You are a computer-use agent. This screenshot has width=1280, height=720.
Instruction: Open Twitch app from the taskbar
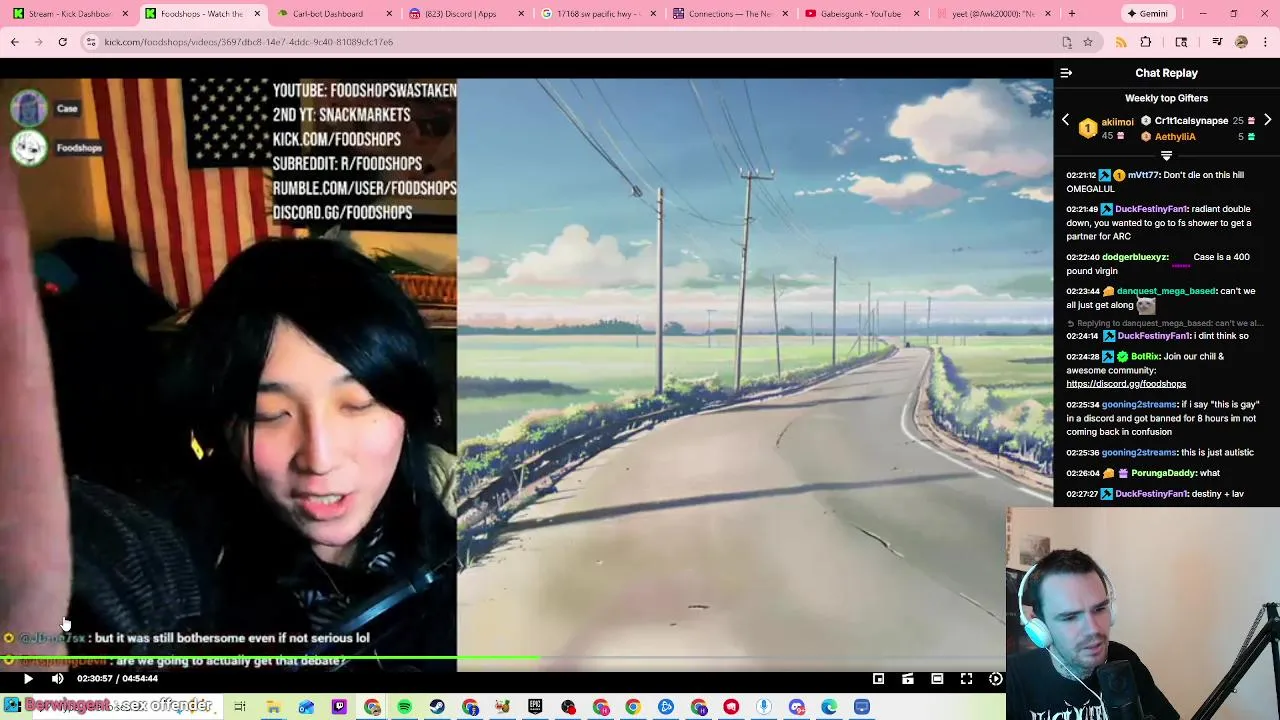pos(339,707)
